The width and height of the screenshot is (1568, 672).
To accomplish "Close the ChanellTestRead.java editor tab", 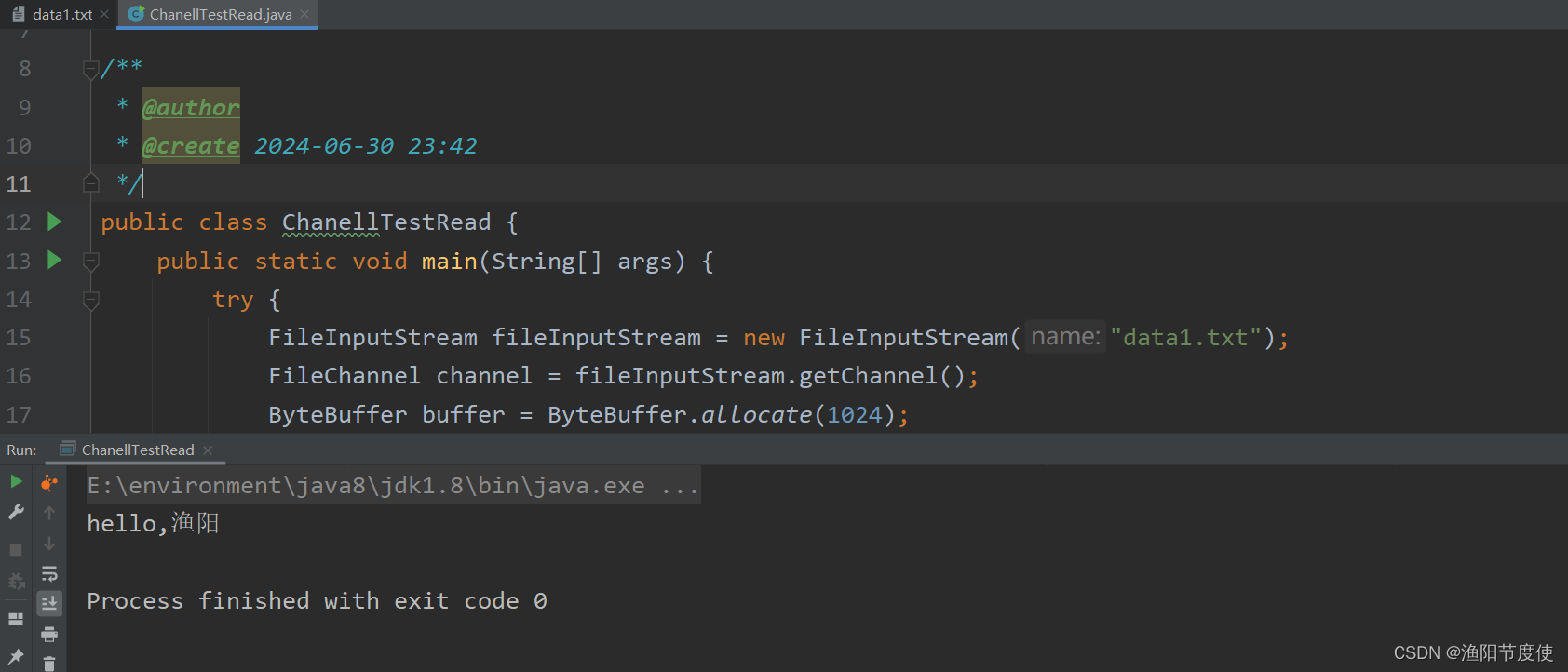I will click(304, 14).
